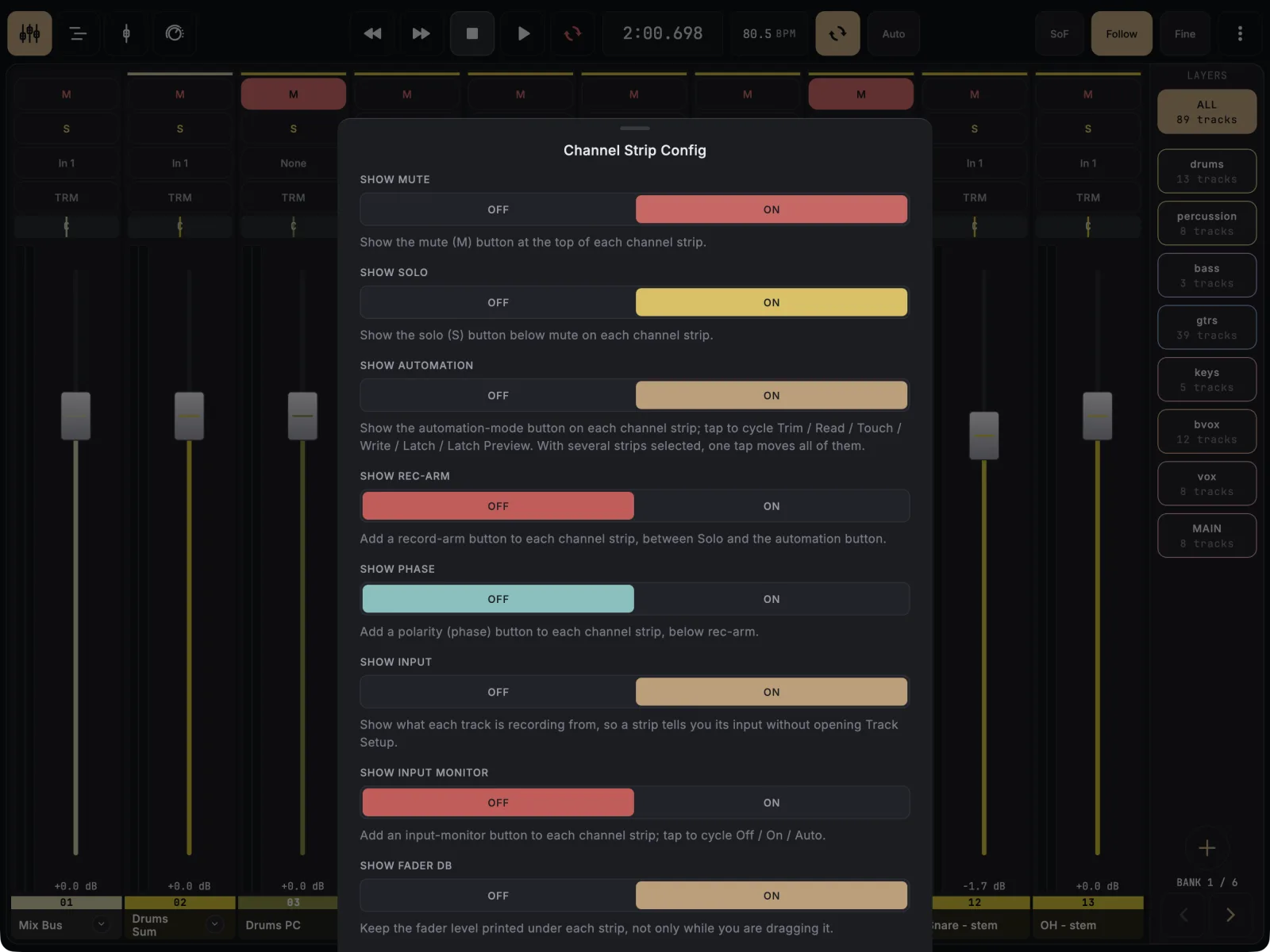The image size is (1270, 952).
Task: Click the config sheet drag handle
Action: point(635,128)
